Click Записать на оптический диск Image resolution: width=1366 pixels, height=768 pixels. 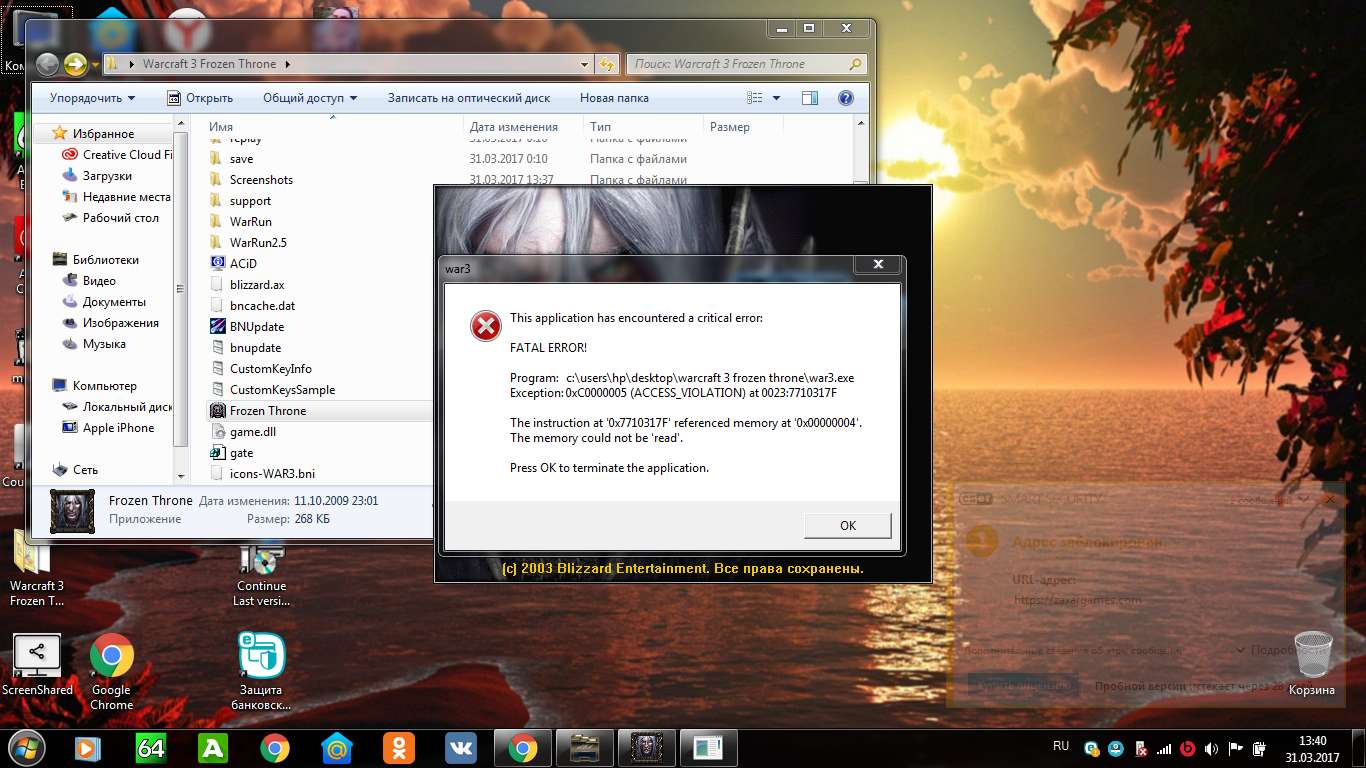[x=469, y=98]
